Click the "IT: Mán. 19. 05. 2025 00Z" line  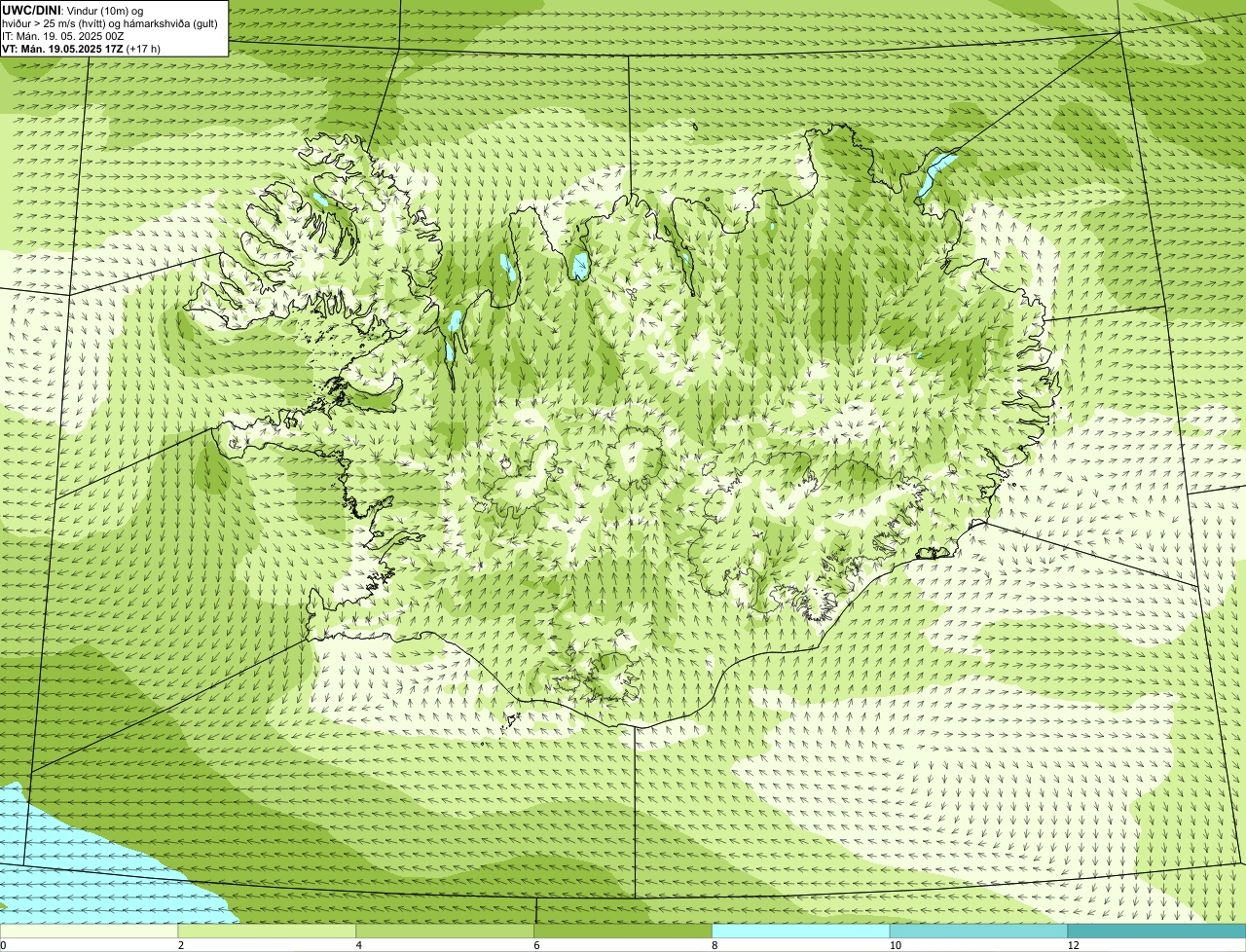click(63, 36)
